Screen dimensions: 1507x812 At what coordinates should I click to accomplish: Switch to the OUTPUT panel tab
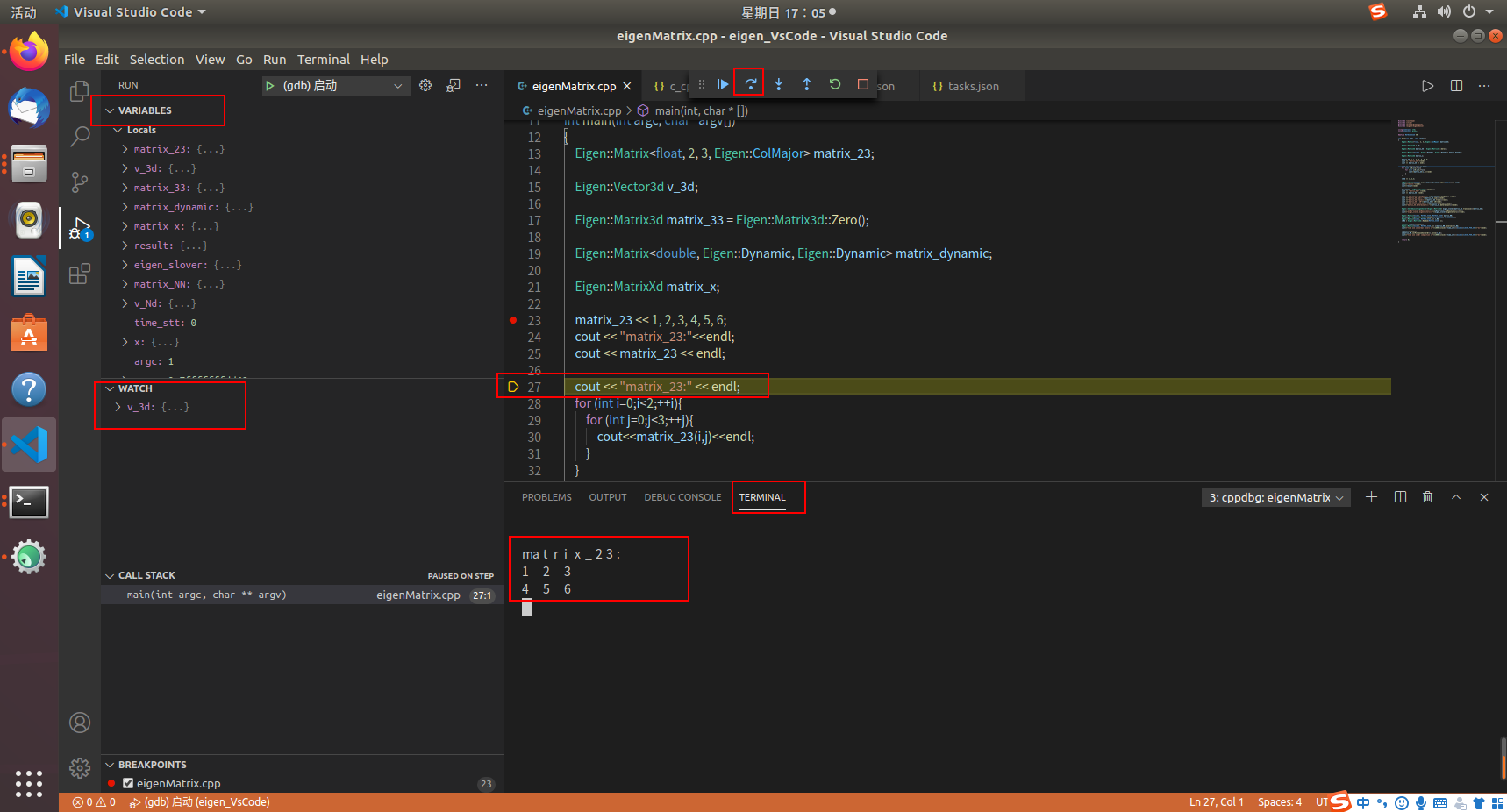pos(608,497)
